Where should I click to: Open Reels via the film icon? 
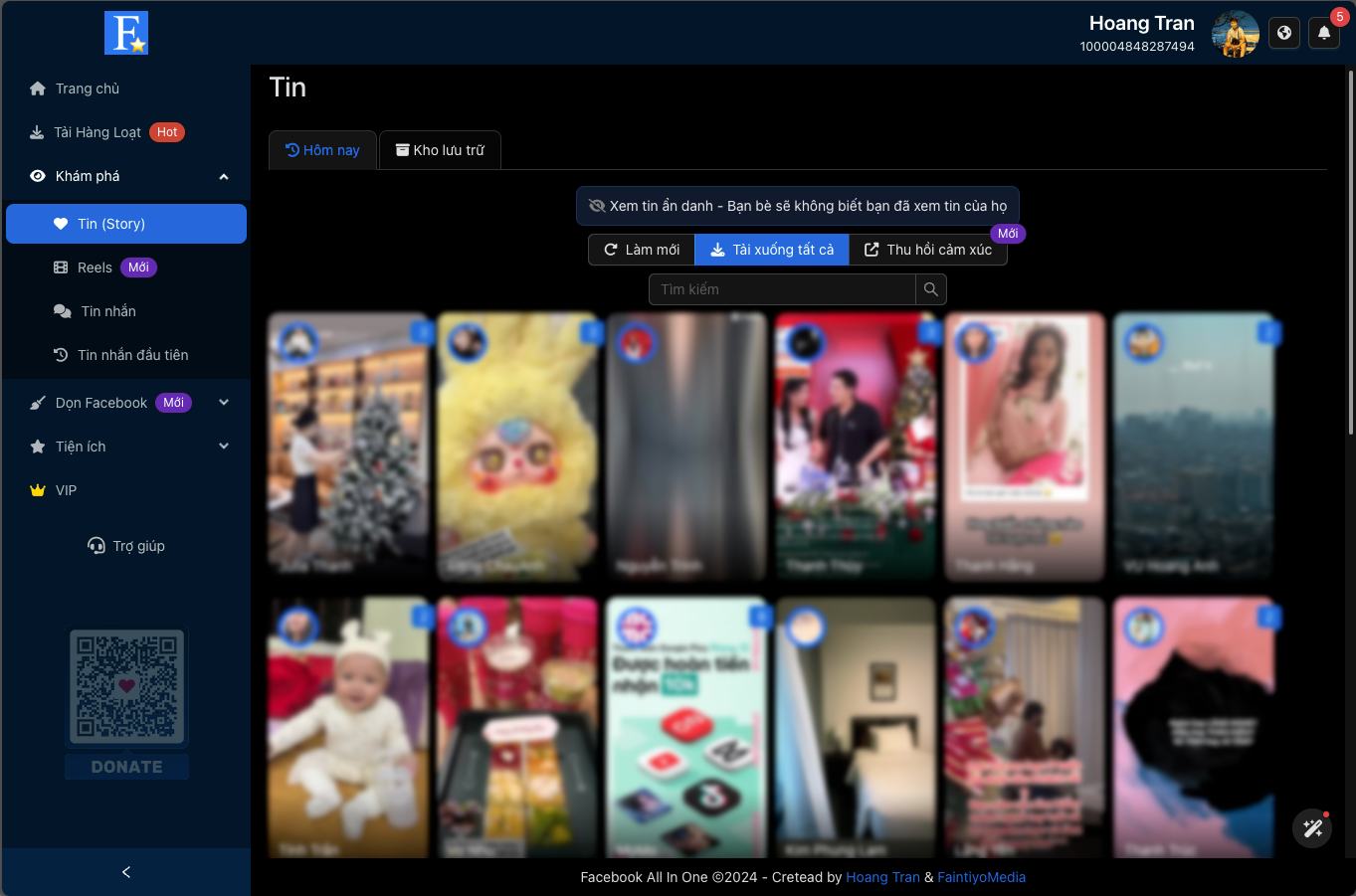(x=61, y=268)
